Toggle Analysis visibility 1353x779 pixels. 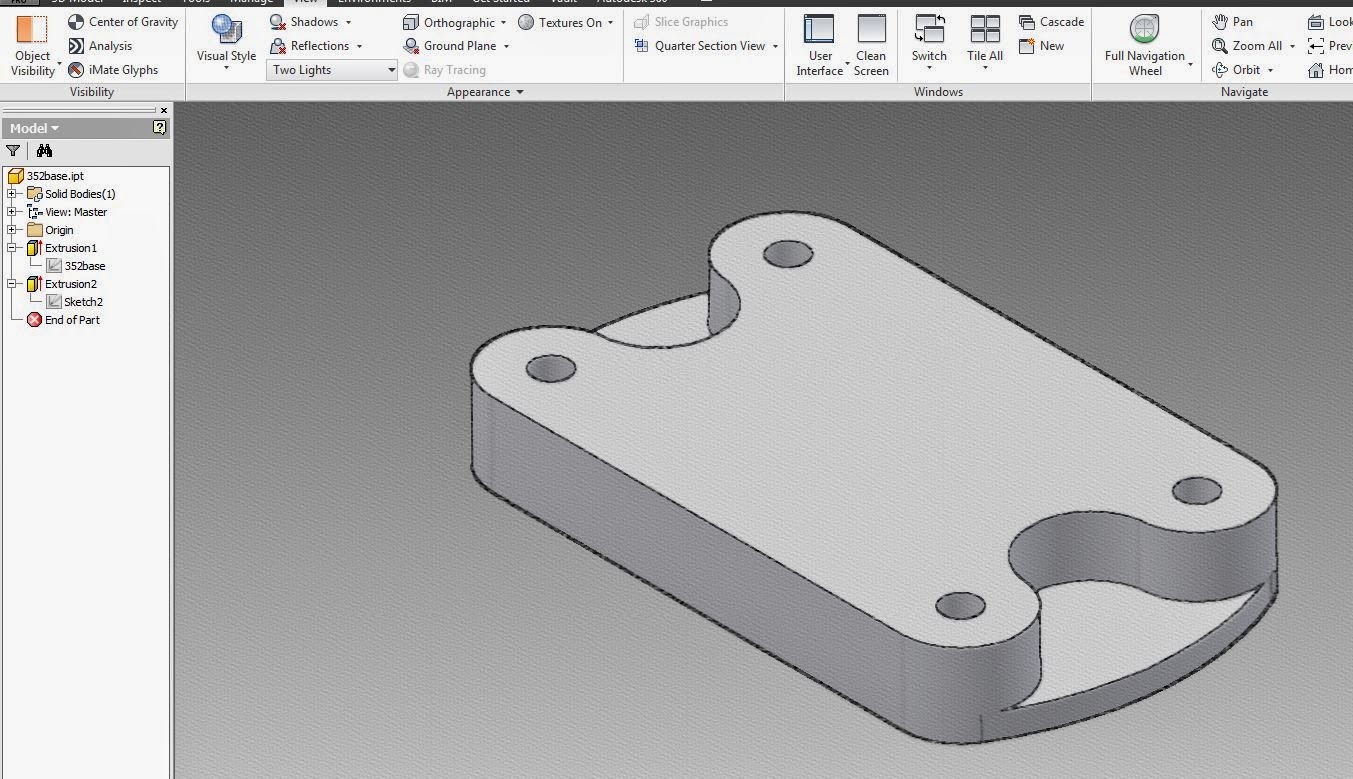click(x=100, y=46)
